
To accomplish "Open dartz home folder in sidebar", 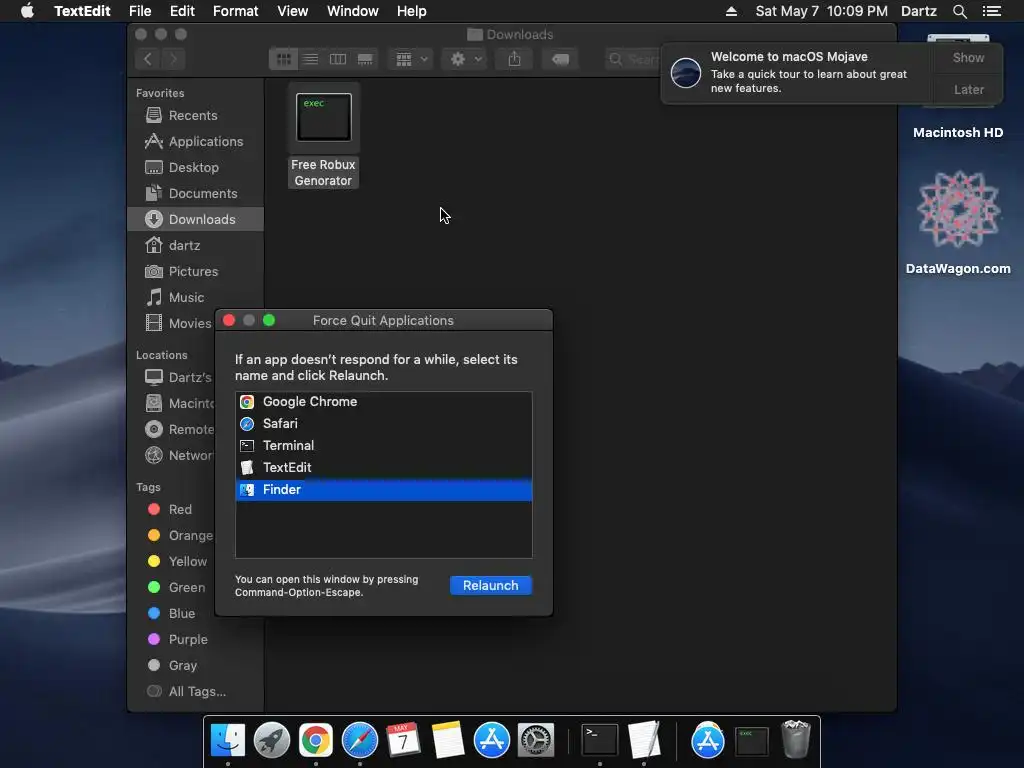I will coord(195,246).
